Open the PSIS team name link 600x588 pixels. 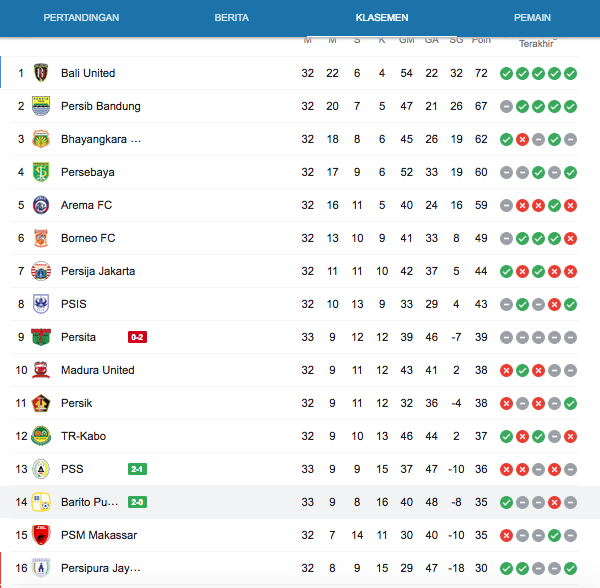pyautogui.click(x=74, y=304)
